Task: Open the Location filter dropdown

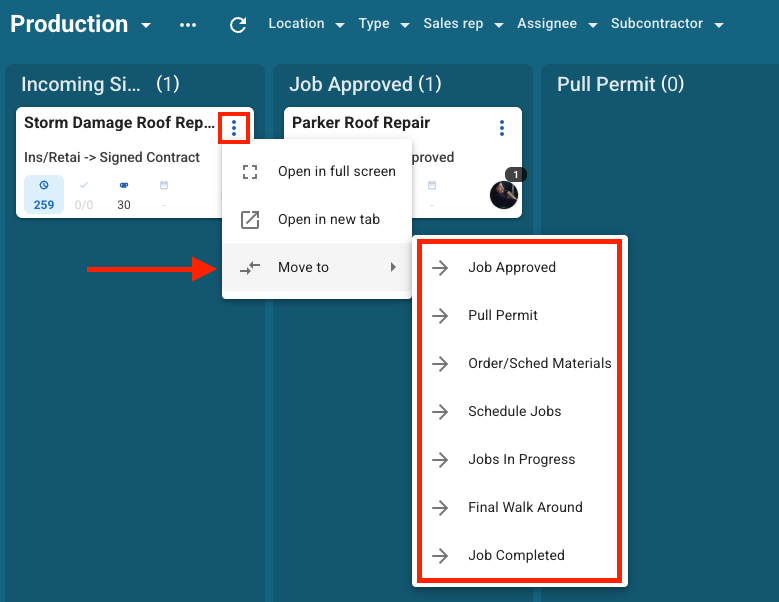Action: (306, 24)
